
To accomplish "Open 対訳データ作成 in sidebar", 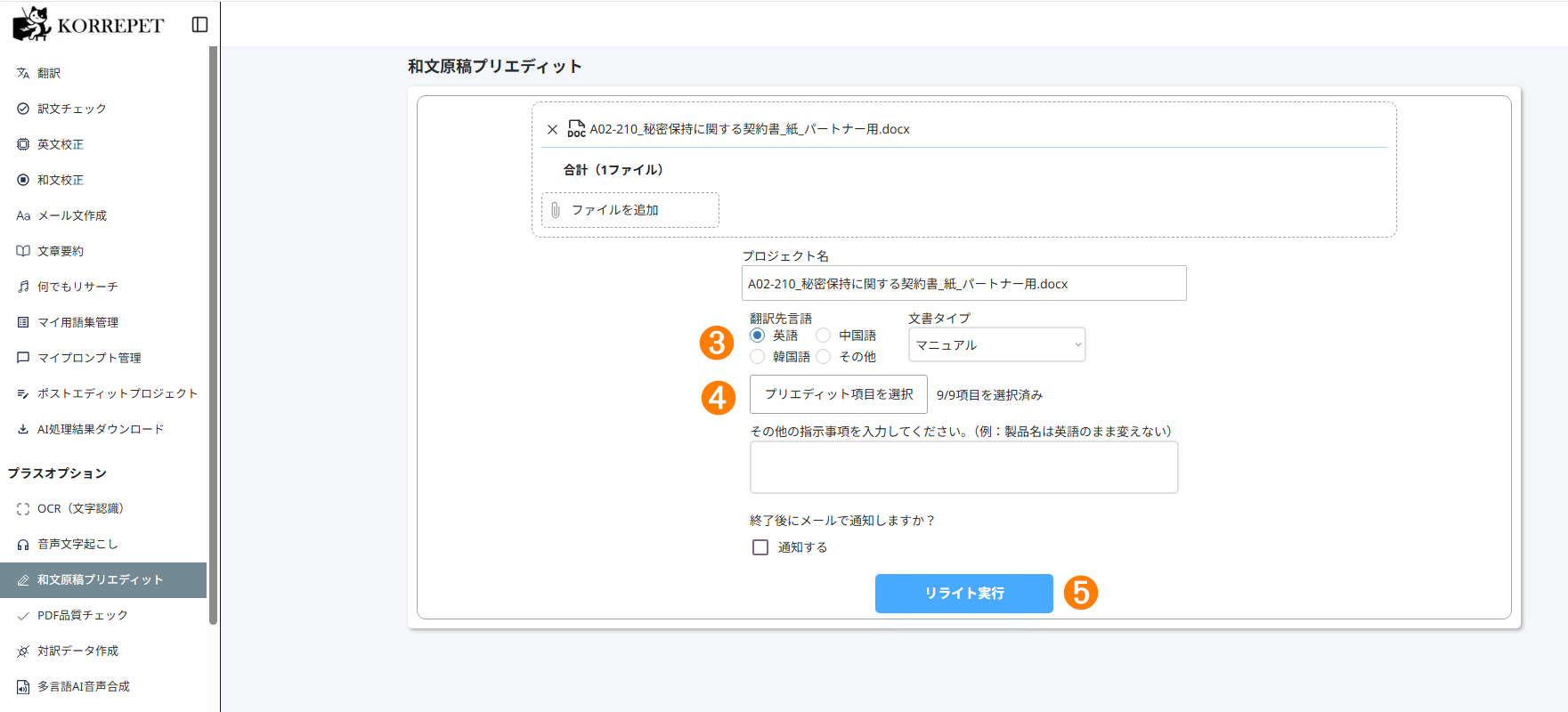I will click(x=103, y=651).
